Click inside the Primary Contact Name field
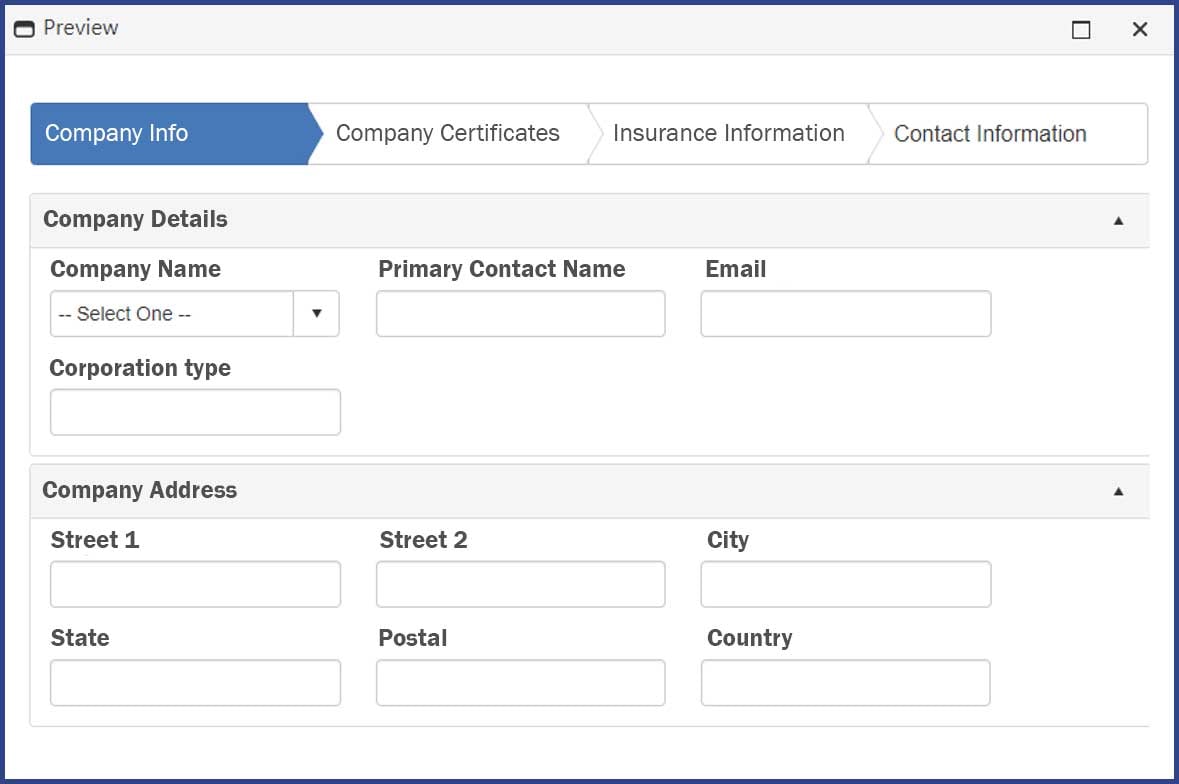Viewport: 1179px width, 784px height. coord(520,313)
